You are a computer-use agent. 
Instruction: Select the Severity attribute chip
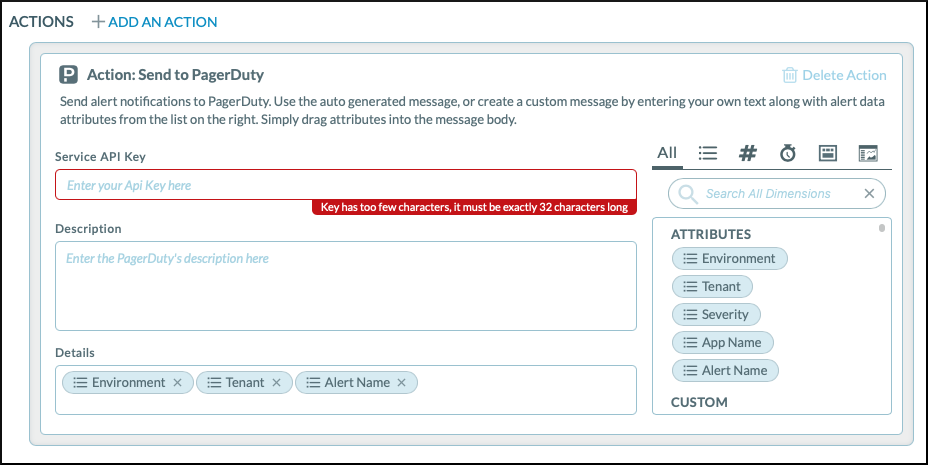[x=715, y=314]
